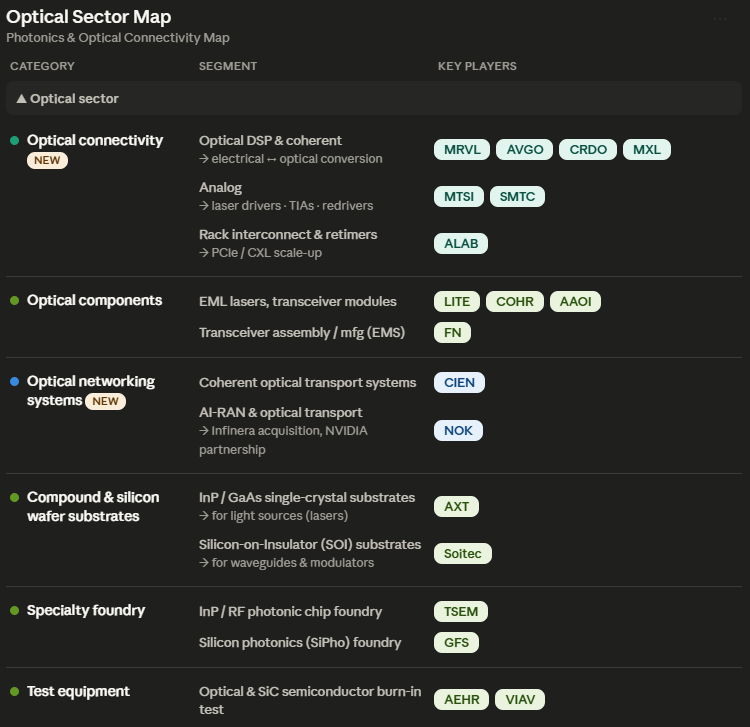This screenshot has height=727, width=750.
Task: Select the CRDO ticker chip
Action: tap(588, 150)
